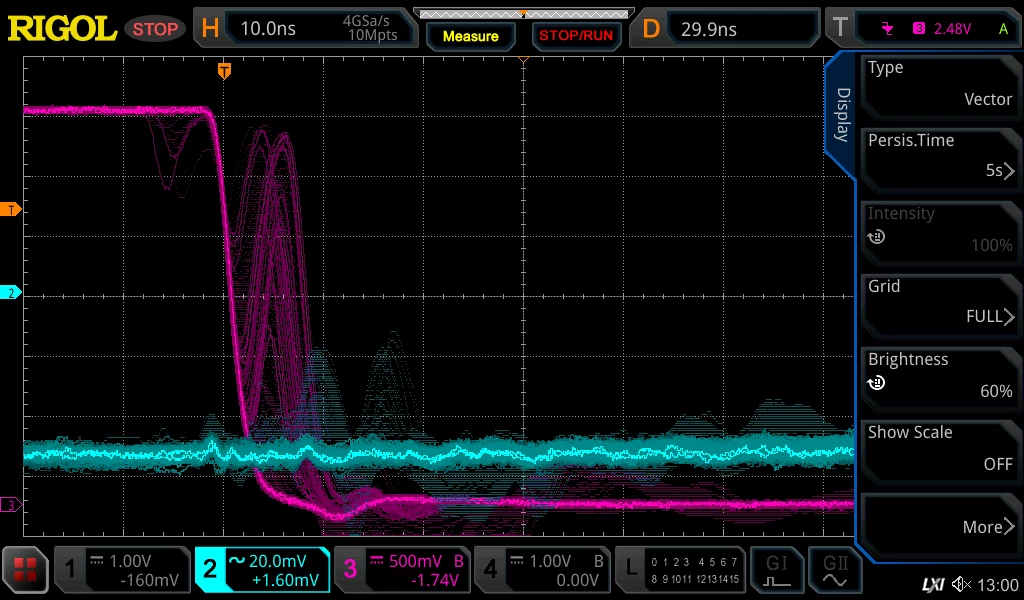1024x600 pixels.
Task: Click the 4GSa/s sample rate readout
Action: [x=366, y=21]
